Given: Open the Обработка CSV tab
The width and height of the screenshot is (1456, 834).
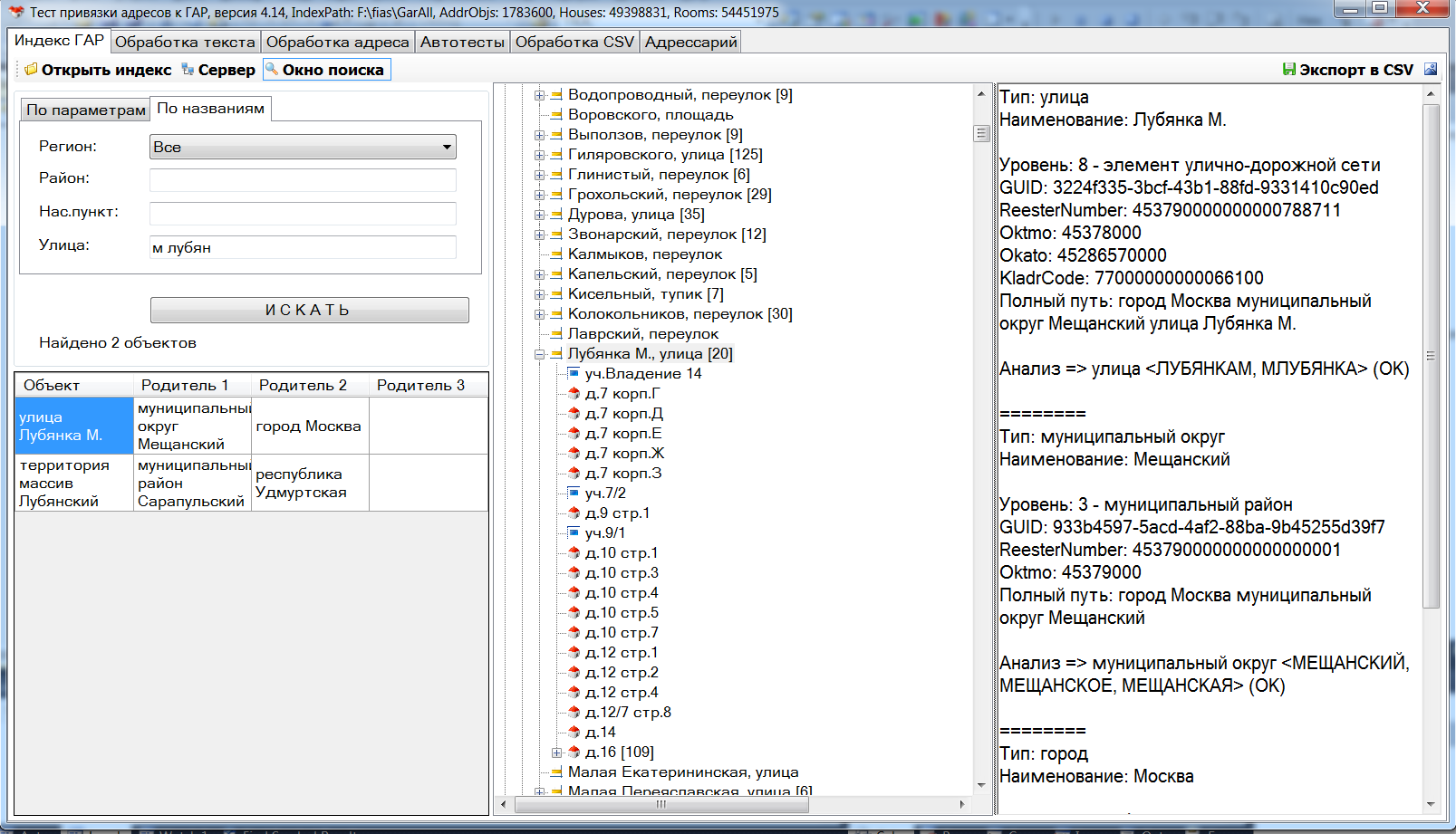Looking at the screenshot, I should tap(574, 42).
